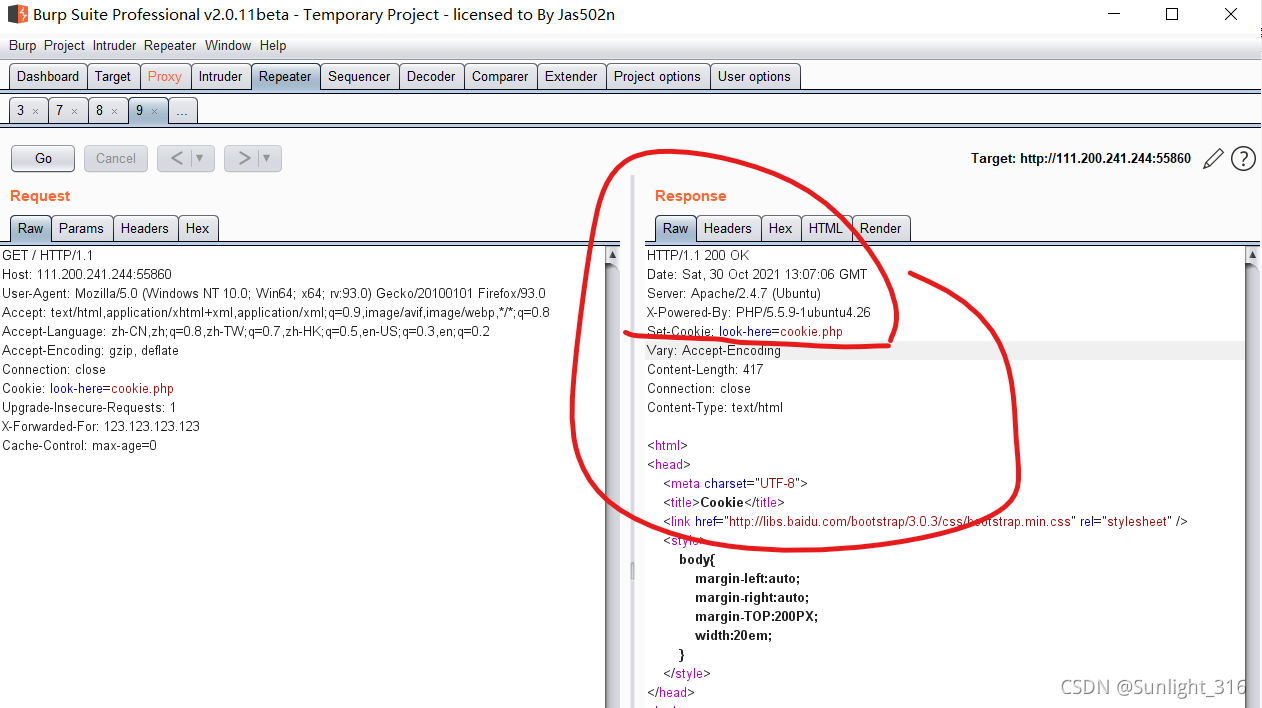Select the Request Params tab
This screenshot has width=1262, height=708.
81,228
